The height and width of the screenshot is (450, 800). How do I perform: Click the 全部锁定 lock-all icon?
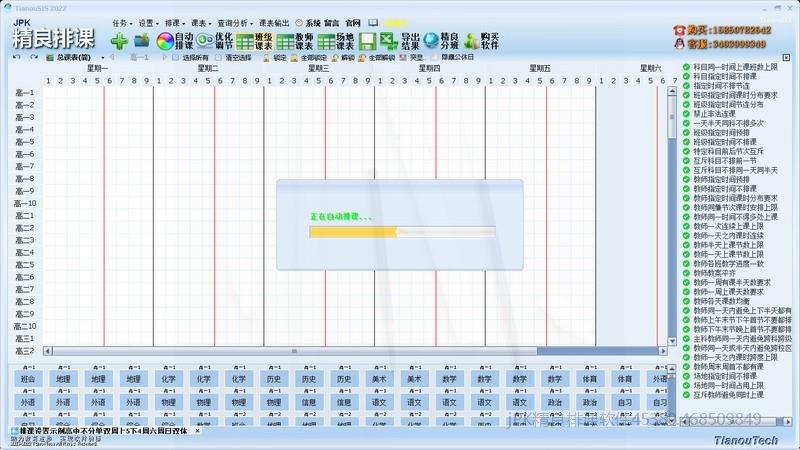pyautogui.click(x=294, y=58)
